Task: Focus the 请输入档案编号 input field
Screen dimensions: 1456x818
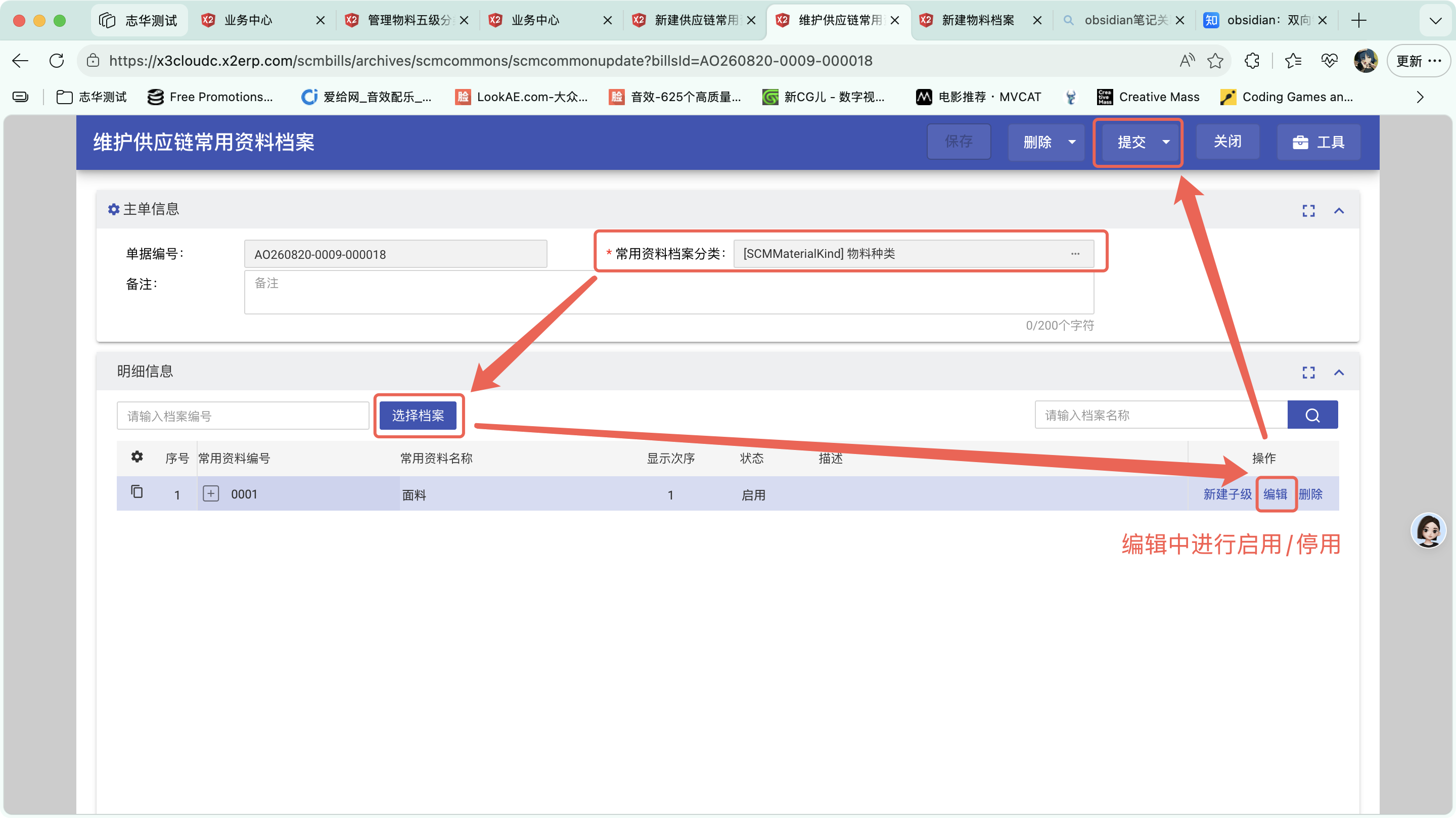Action: point(243,416)
